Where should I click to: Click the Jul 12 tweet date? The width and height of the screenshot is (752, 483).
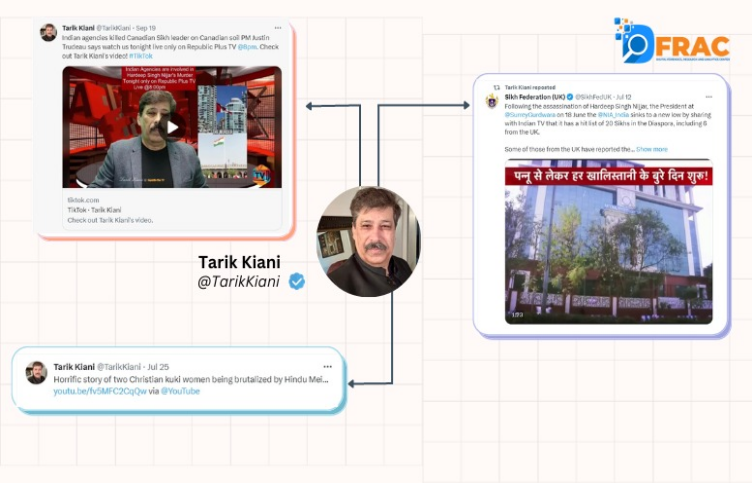tap(624, 97)
